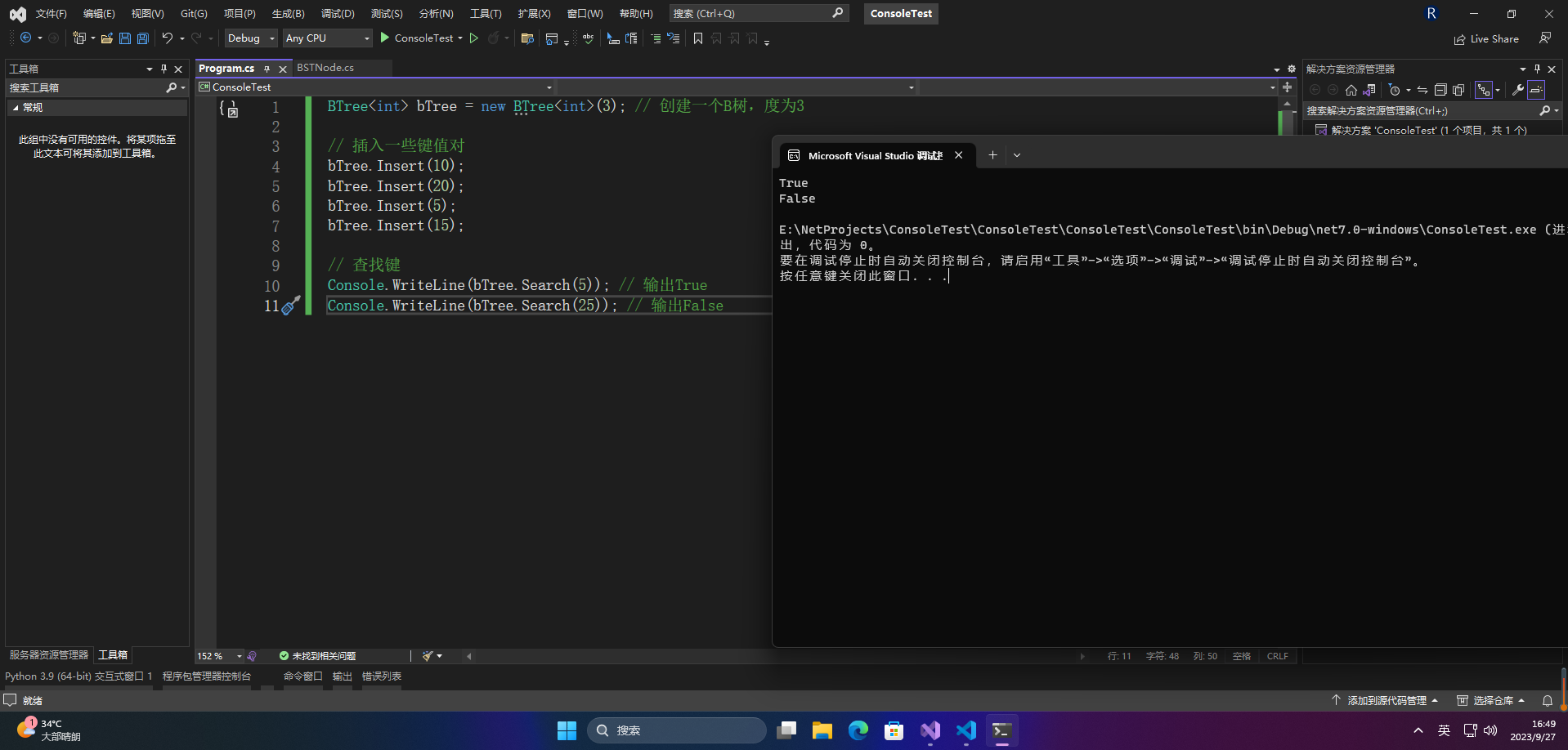Expand the Undo history dropdown arrow

click(181, 38)
